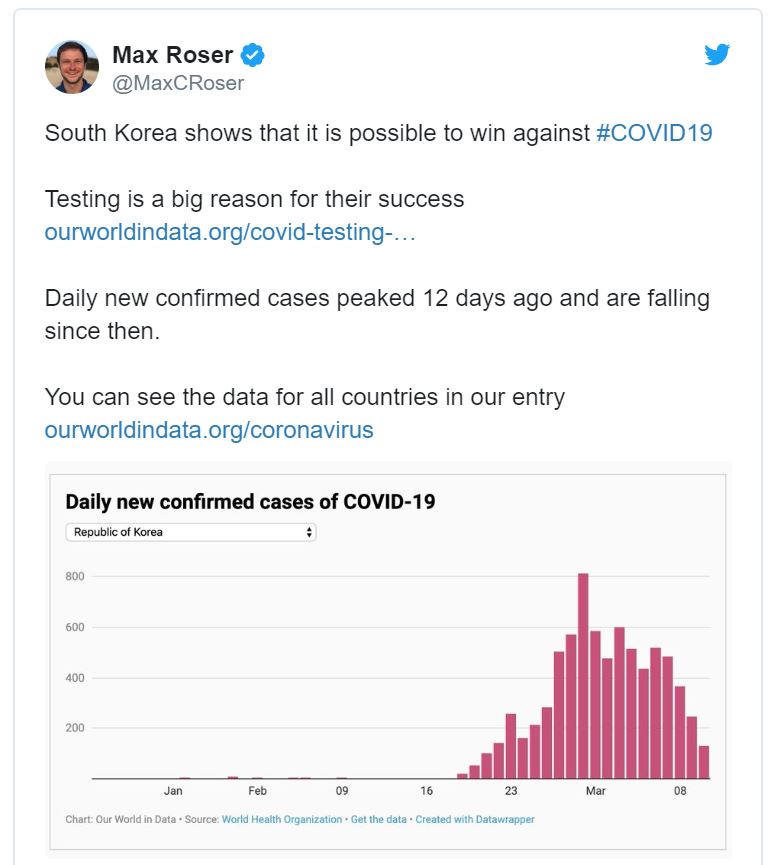Click the Max Roser display name
This screenshot has height=865, width=774.
pos(173,56)
